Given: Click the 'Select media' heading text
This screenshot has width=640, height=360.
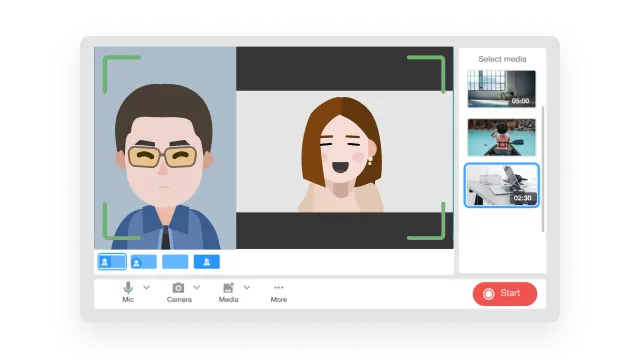Looking at the screenshot, I should [502, 59].
